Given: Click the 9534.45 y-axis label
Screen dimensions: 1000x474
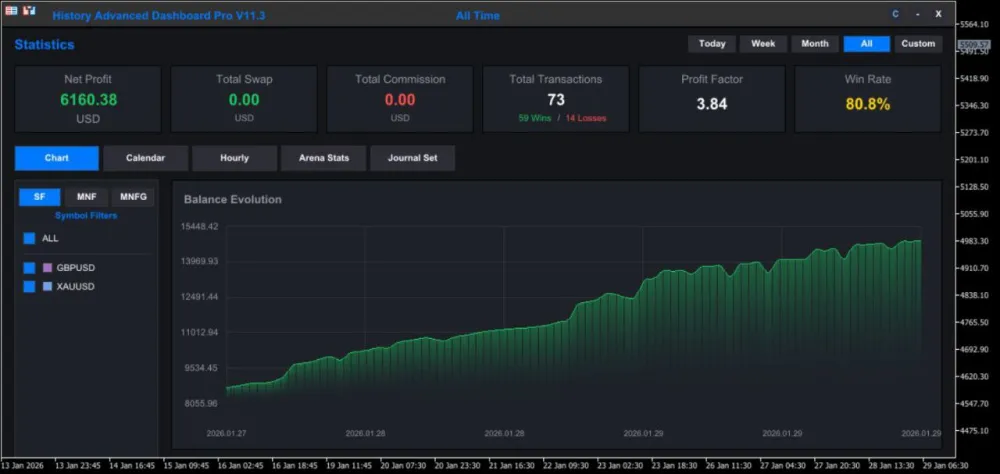Looking at the screenshot, I should tap(202, 368).
